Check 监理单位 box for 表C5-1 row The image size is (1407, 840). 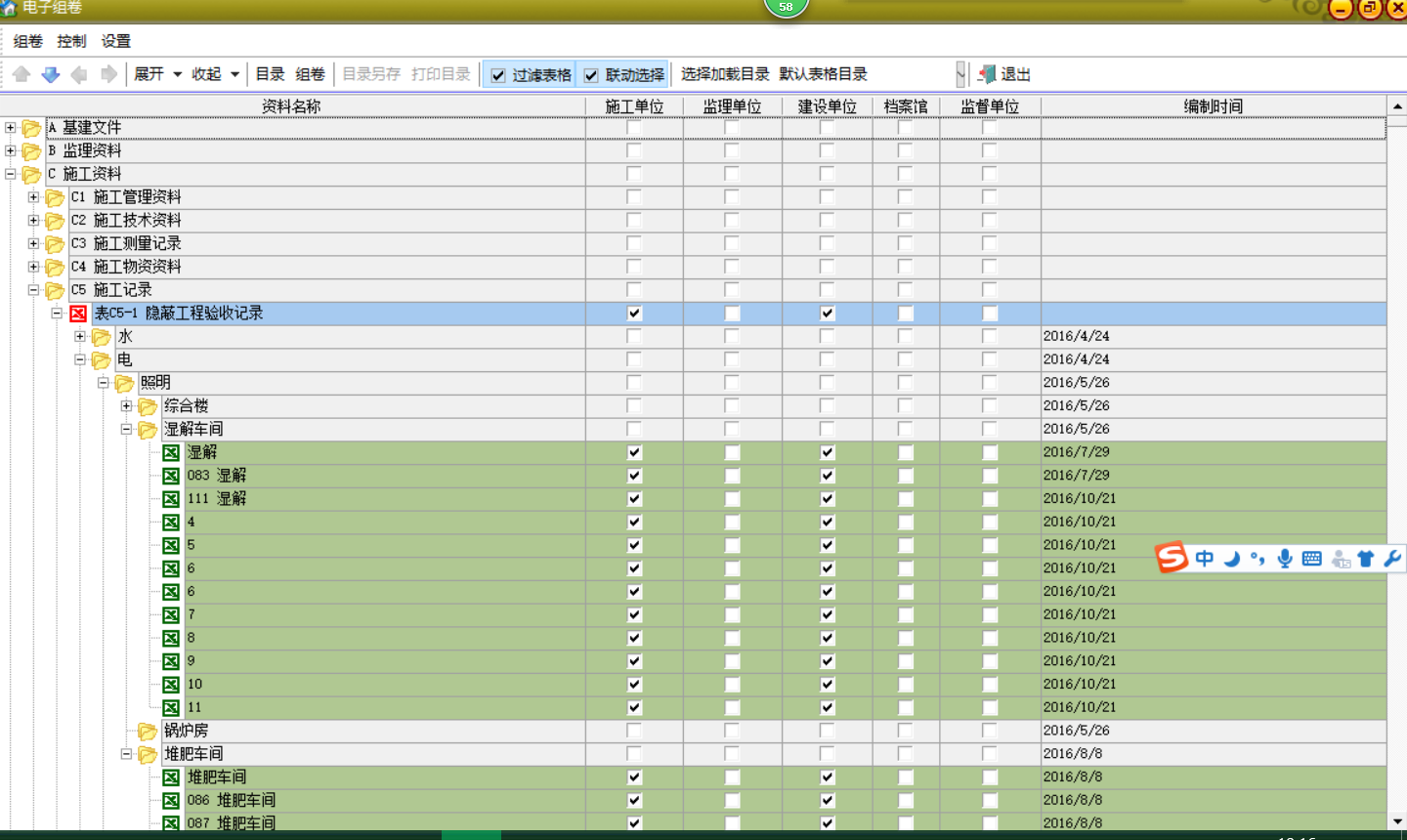(732, 314)
